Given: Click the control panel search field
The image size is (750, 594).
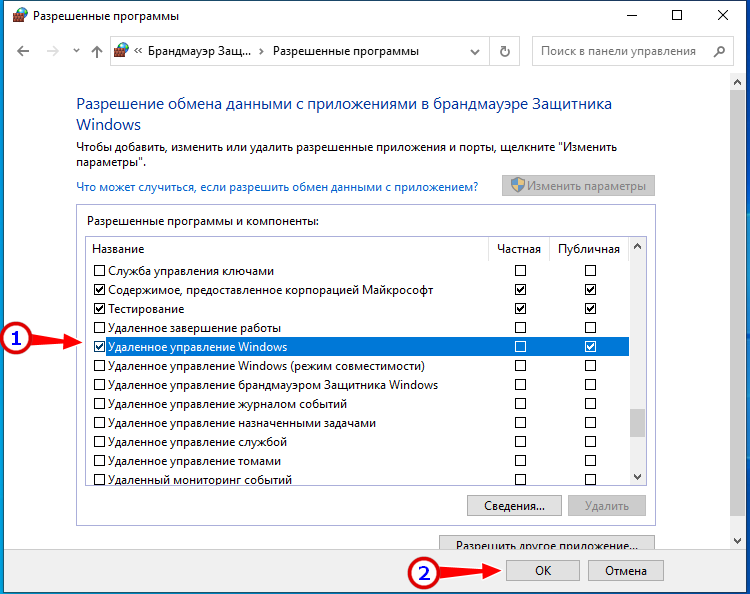Looking at the screenshot, I should 632,51.
